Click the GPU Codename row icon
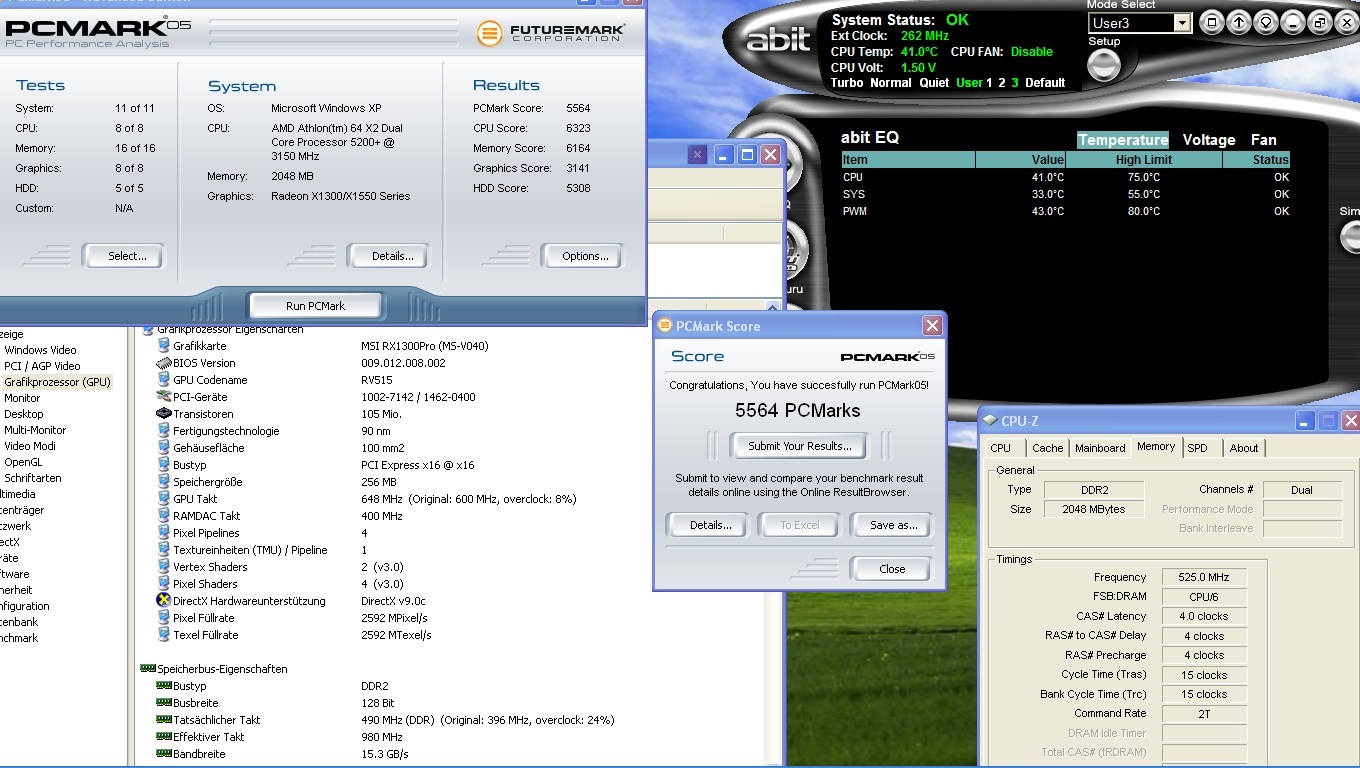This screenshot has height=768, width=1360. pyautogui.click(x=164, y=380)
